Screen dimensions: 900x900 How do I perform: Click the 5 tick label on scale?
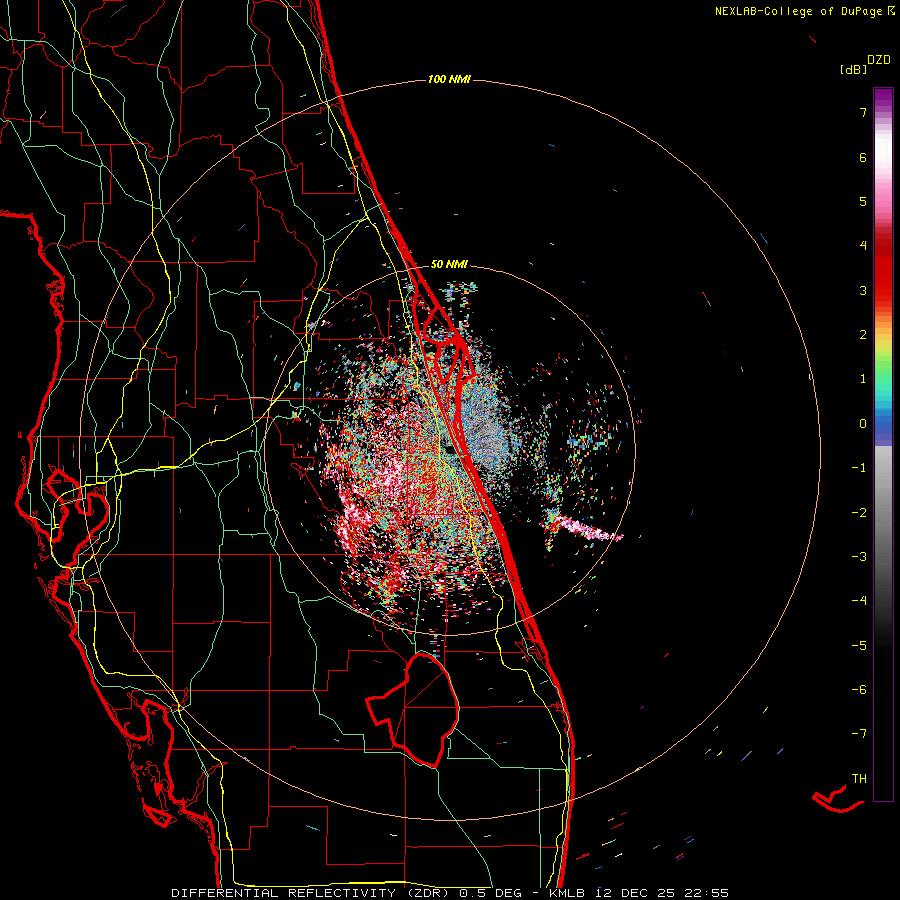tap(863, 201)
